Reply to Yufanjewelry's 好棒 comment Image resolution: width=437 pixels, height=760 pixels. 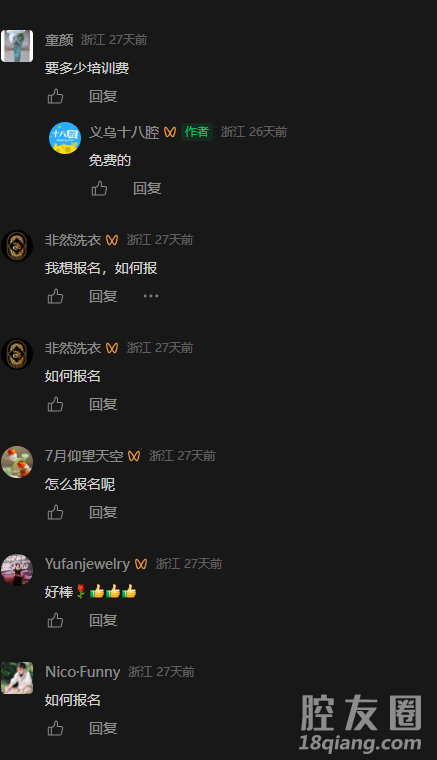click(103, 620)
